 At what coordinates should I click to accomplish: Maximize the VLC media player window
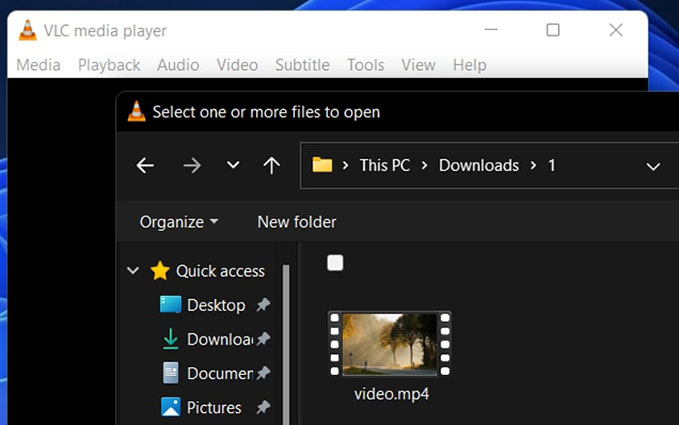[x=553, y=30]
